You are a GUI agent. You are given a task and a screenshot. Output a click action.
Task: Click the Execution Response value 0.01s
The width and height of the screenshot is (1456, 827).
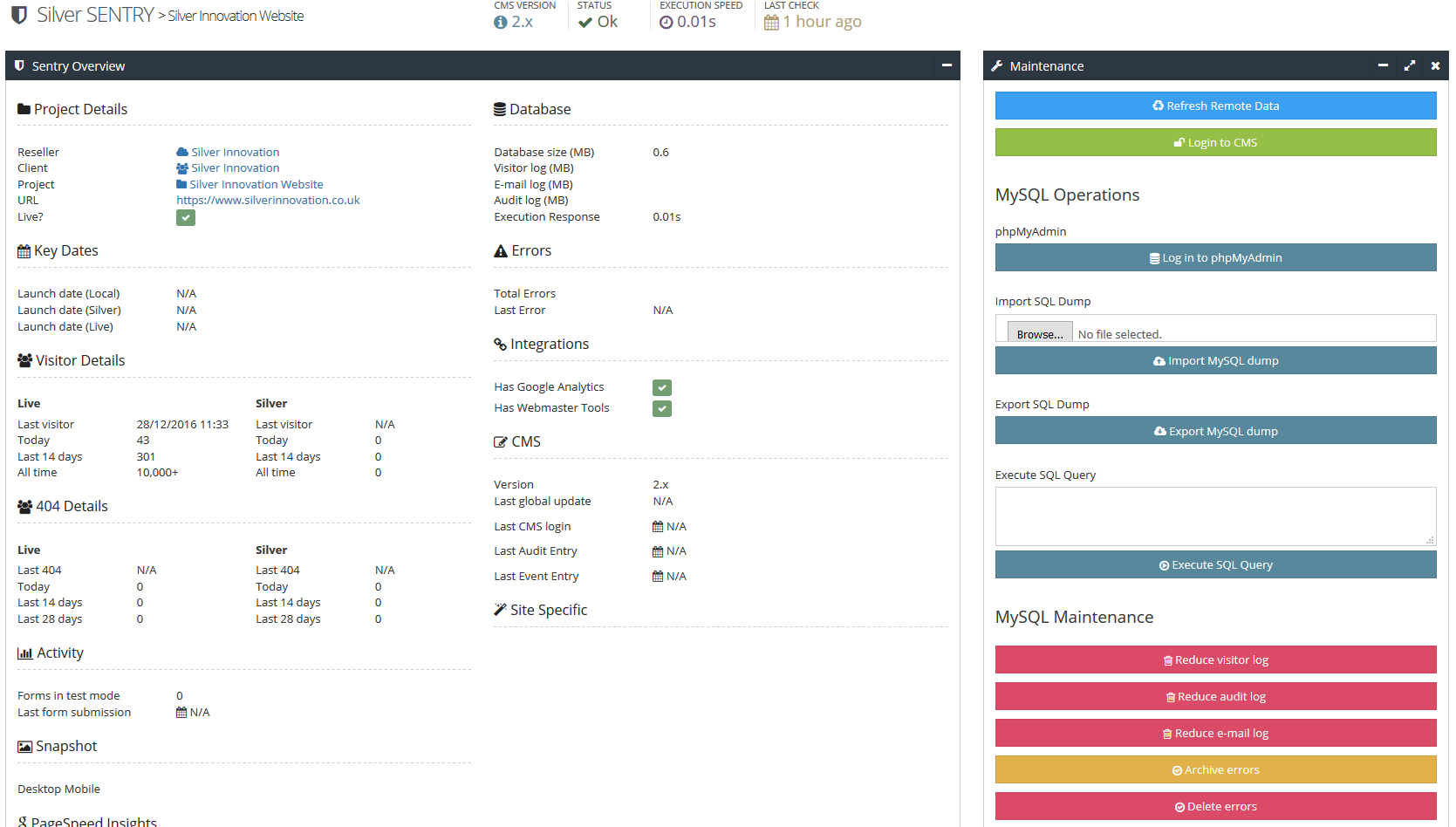[x=666, y=217]
